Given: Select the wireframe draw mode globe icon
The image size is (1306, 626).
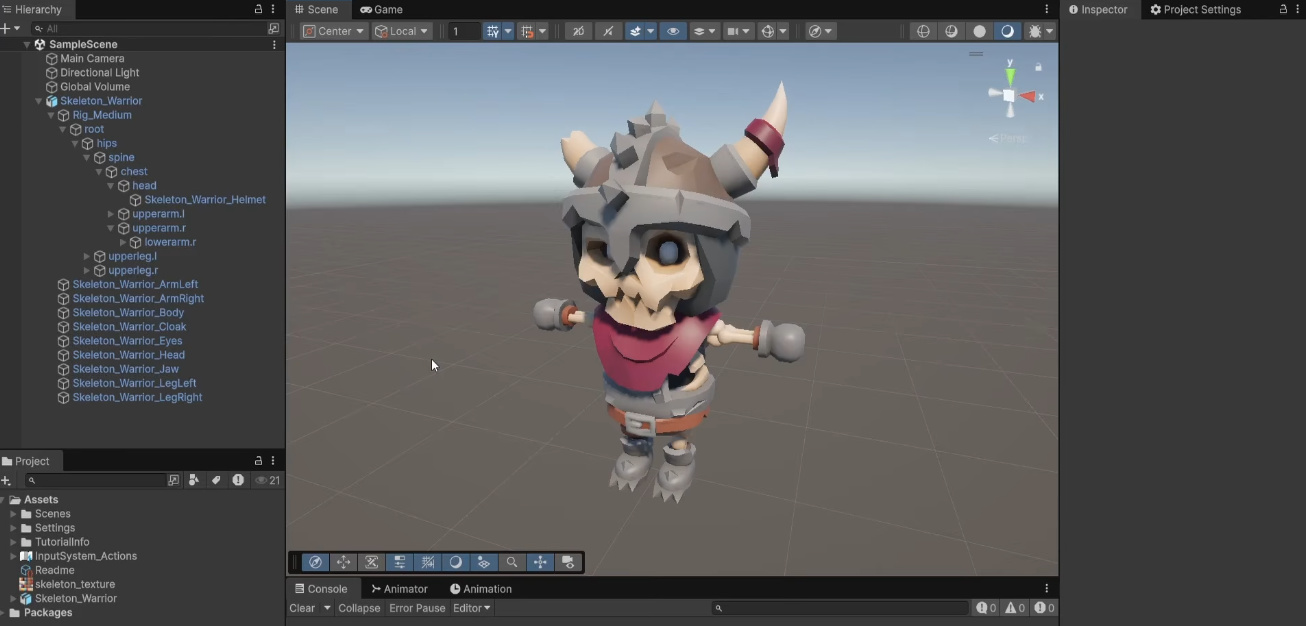Looking at the screenshot, I should [x=923, y=31].
